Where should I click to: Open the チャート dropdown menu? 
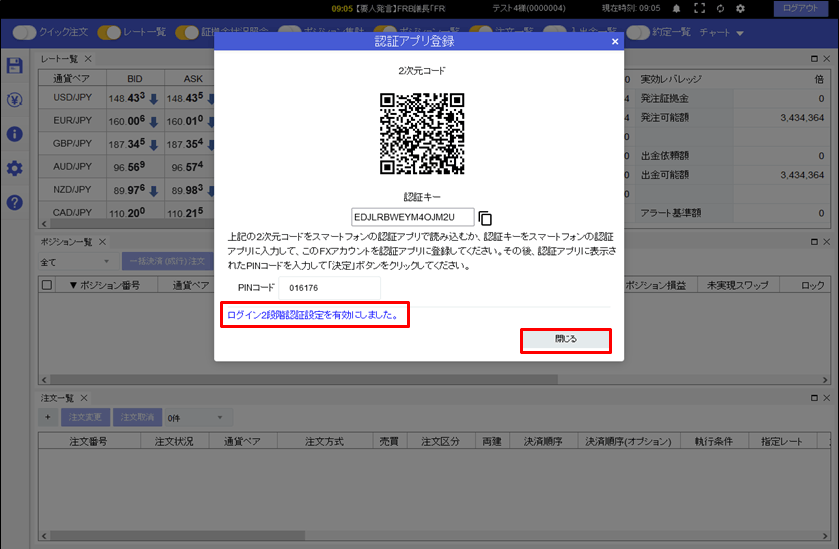click(x=721, y=33)
